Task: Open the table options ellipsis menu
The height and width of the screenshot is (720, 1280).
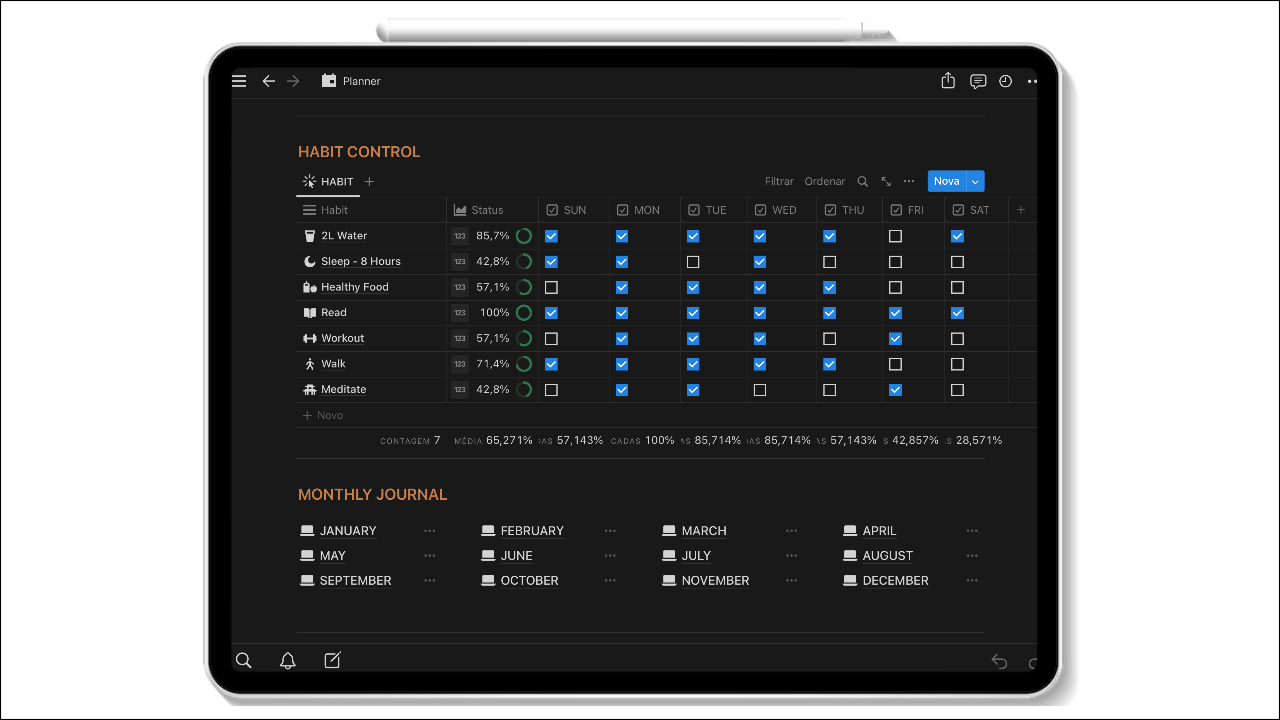Action: [908, 181]
